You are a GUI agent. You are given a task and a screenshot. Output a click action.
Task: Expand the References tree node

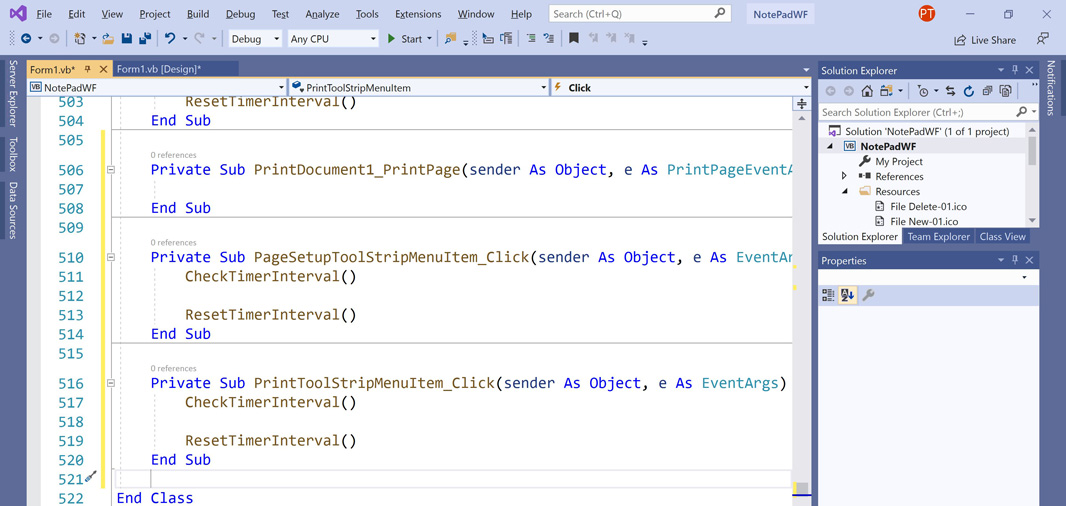tap(844, 176)
